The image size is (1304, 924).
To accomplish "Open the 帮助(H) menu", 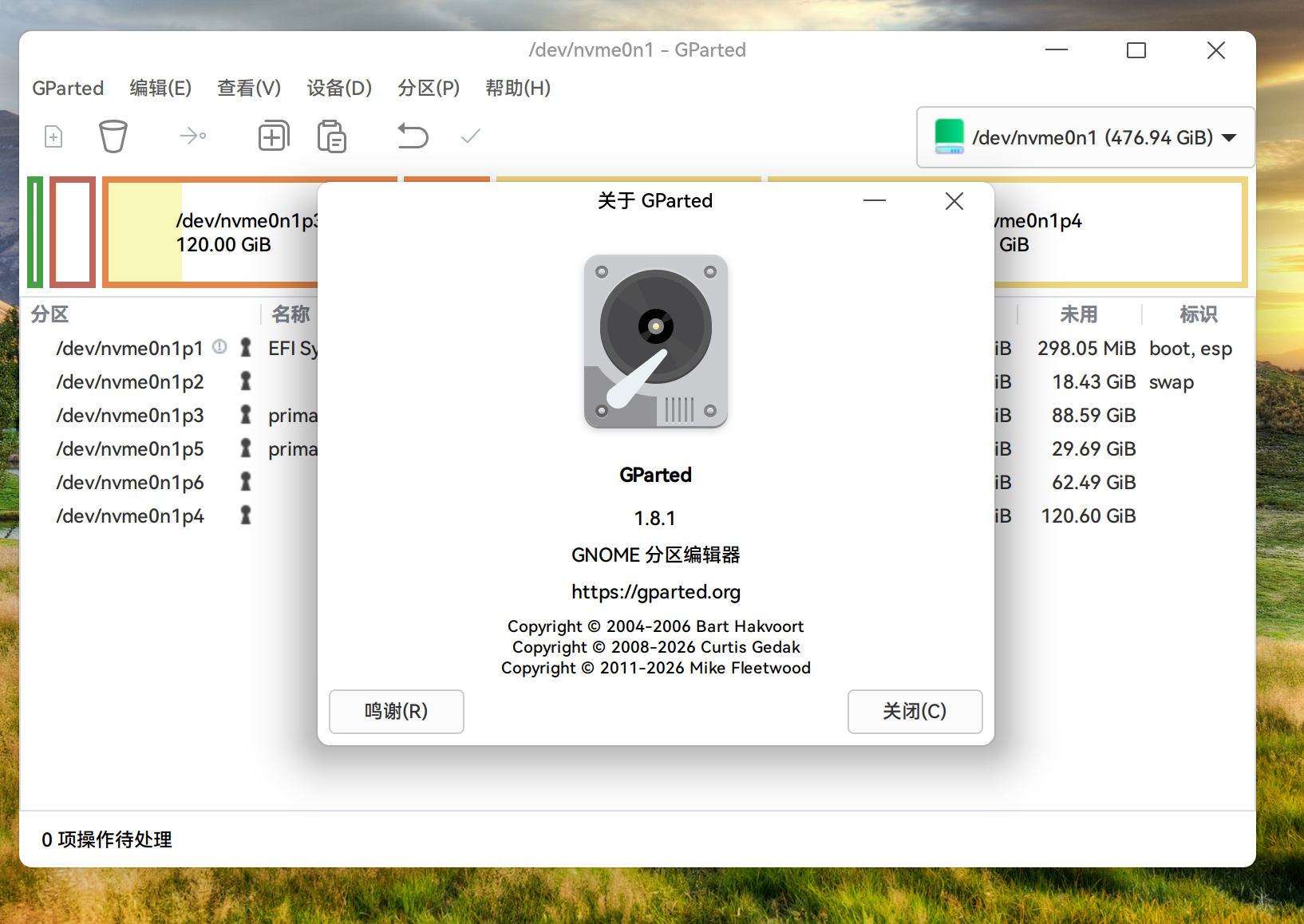I will (x=518, y=88).
